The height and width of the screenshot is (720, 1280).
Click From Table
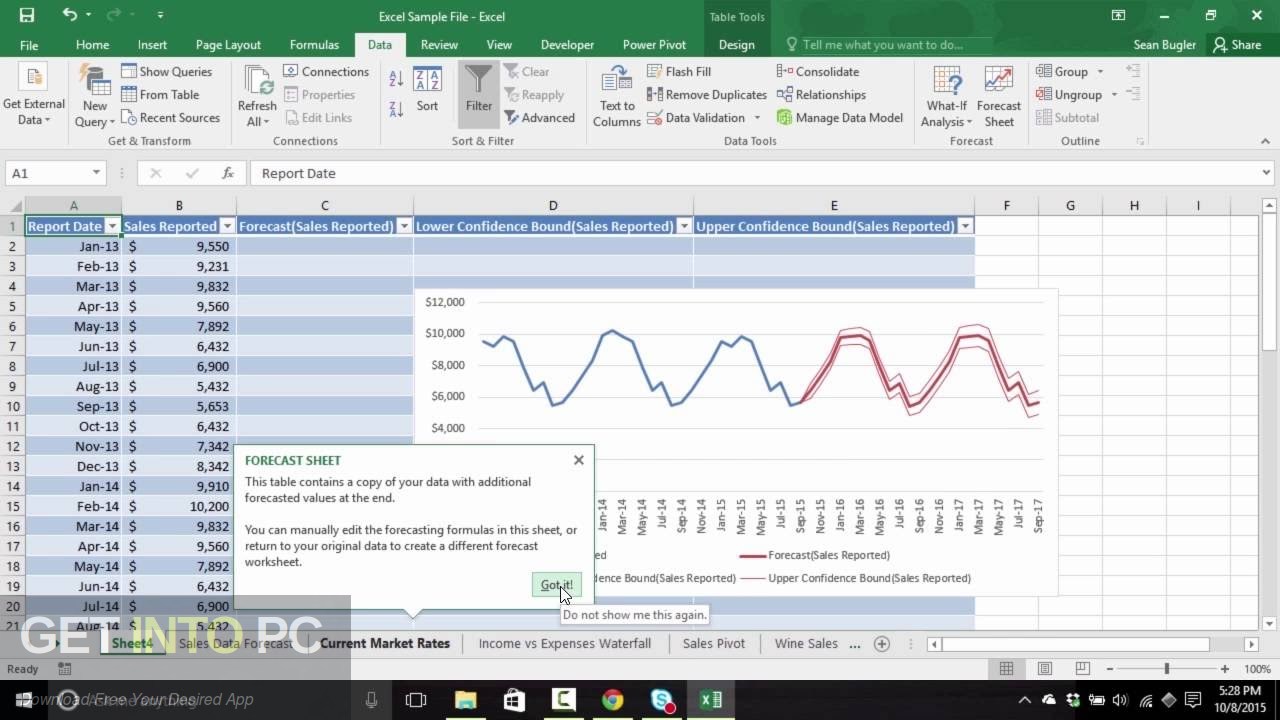[160, 94]
